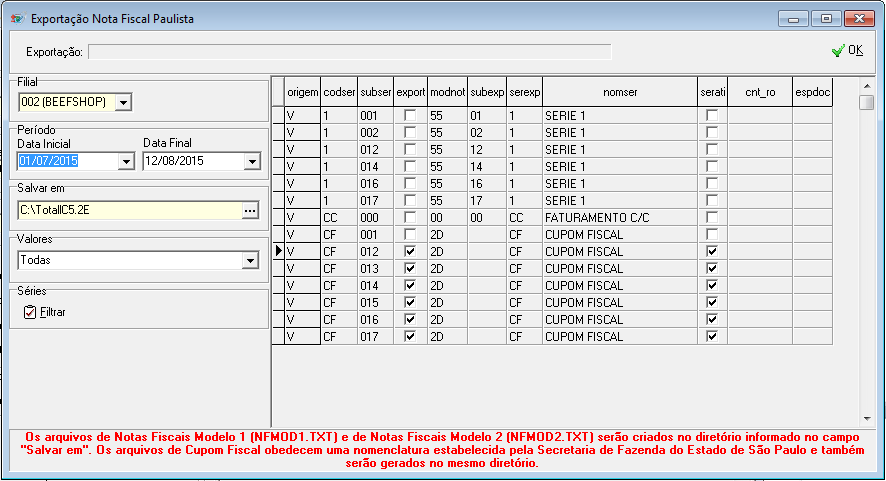Select subser cell 015 of CUPOM FISCAL
Image resolution: width=886 pixels, height=481 pixels.
[376, 302]
